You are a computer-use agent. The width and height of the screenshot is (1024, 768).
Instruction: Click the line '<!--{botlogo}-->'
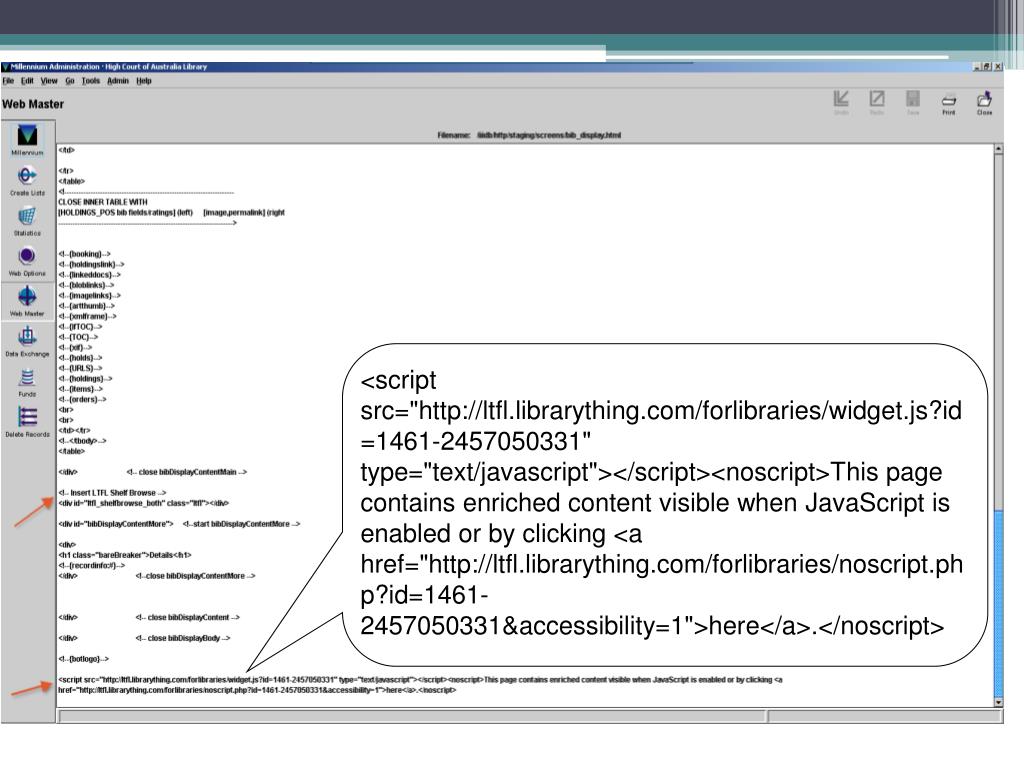click(84, 659)
